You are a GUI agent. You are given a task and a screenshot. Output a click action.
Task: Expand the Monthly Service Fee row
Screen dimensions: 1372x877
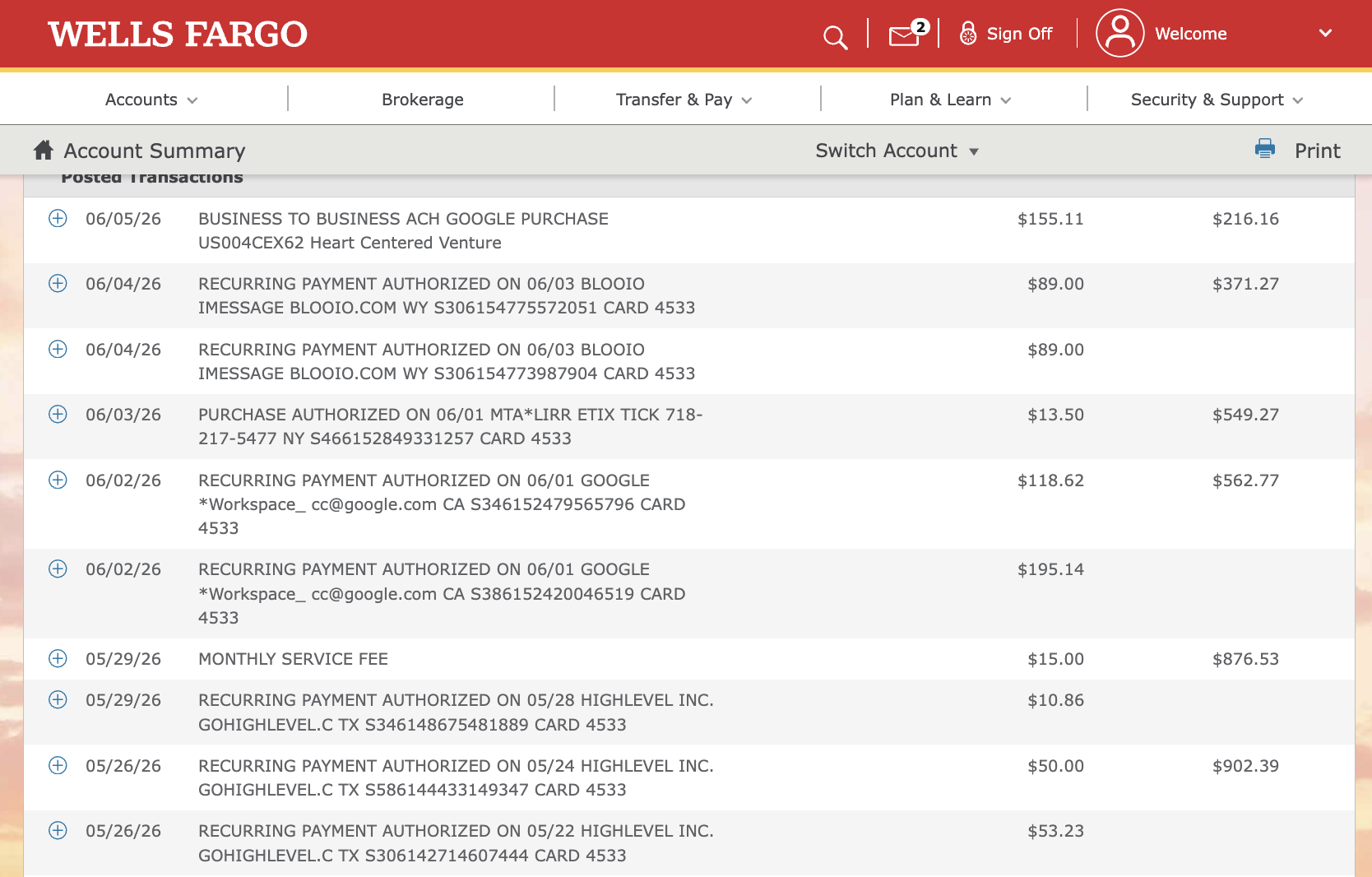tap(58, 658)
